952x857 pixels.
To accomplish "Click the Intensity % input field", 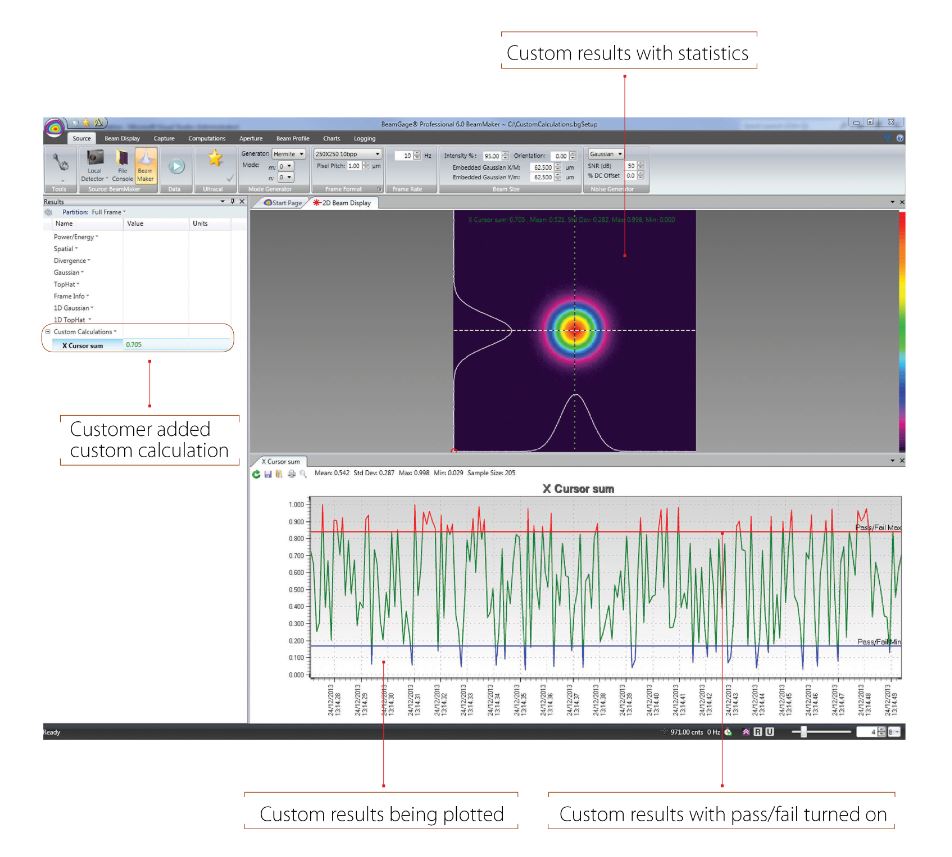I will (492, 156).
